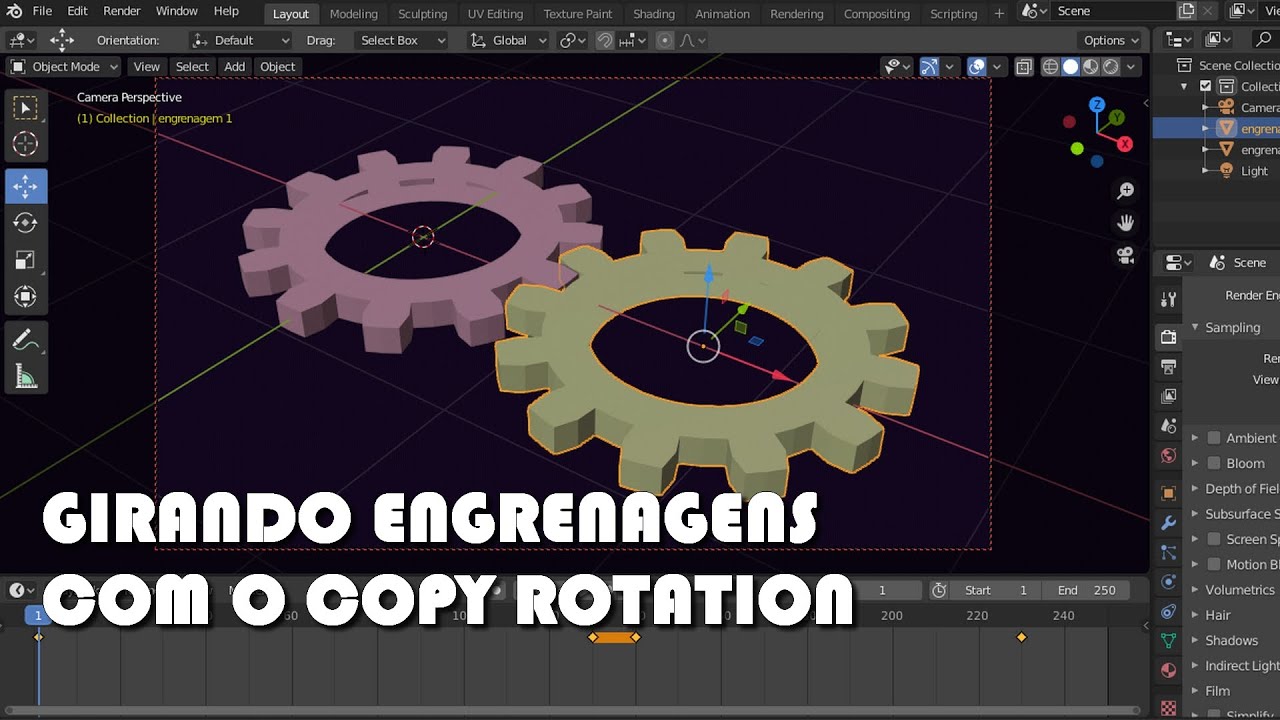1280x720 pixels.
Task: Open the Object Data green triangle tab
Action: coord(1168,641)
